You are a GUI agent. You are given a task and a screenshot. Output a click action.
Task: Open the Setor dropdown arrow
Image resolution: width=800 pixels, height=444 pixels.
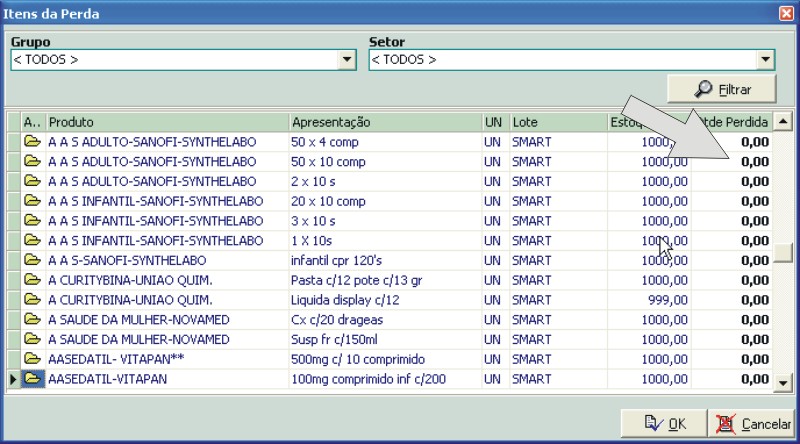[765, 60]
